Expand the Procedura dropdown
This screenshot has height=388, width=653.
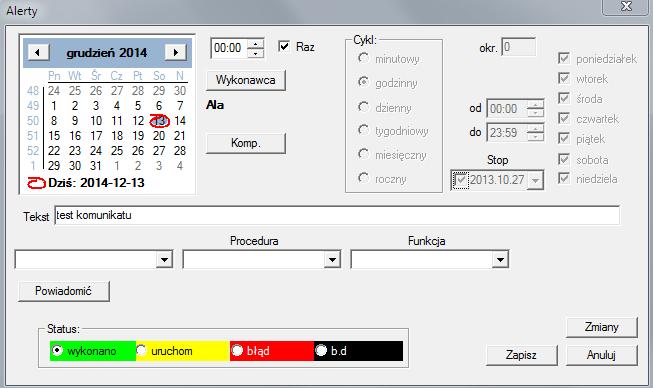[x=332, y=260]
